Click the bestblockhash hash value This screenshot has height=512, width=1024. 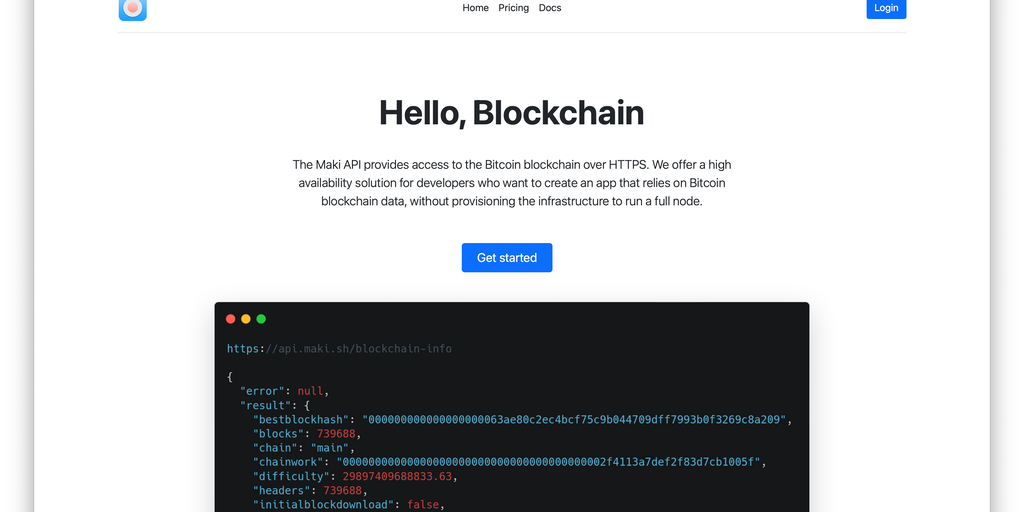point(576,420)
